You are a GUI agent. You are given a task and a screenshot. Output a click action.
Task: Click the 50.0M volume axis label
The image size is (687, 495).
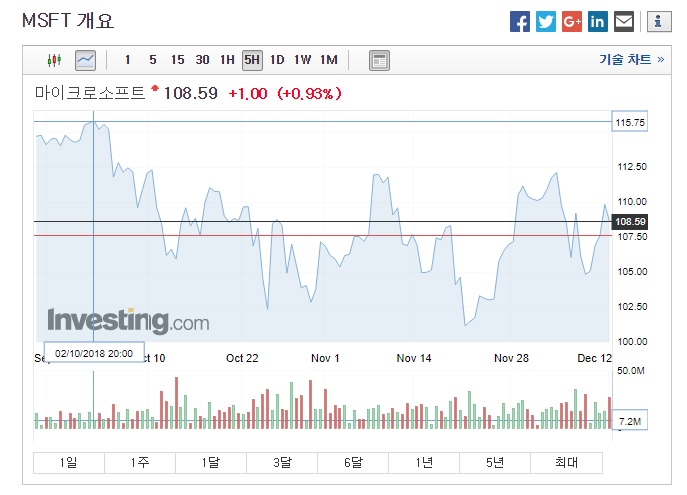click(x=630, y=371)
